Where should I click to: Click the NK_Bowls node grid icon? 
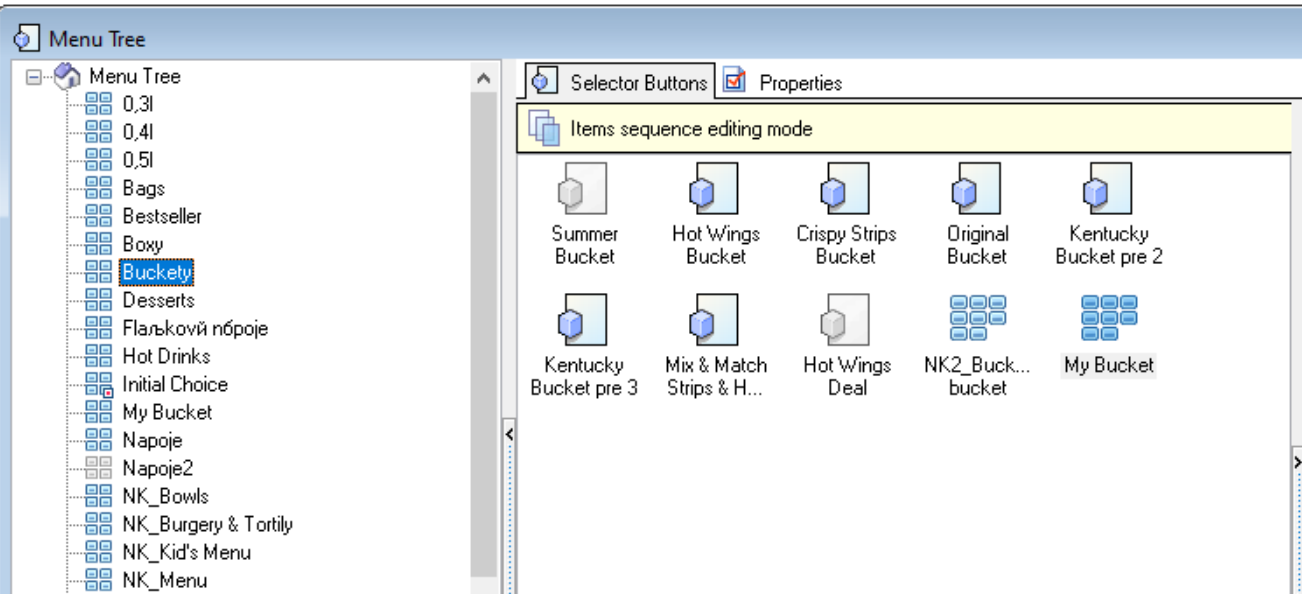tap(100, 496)
